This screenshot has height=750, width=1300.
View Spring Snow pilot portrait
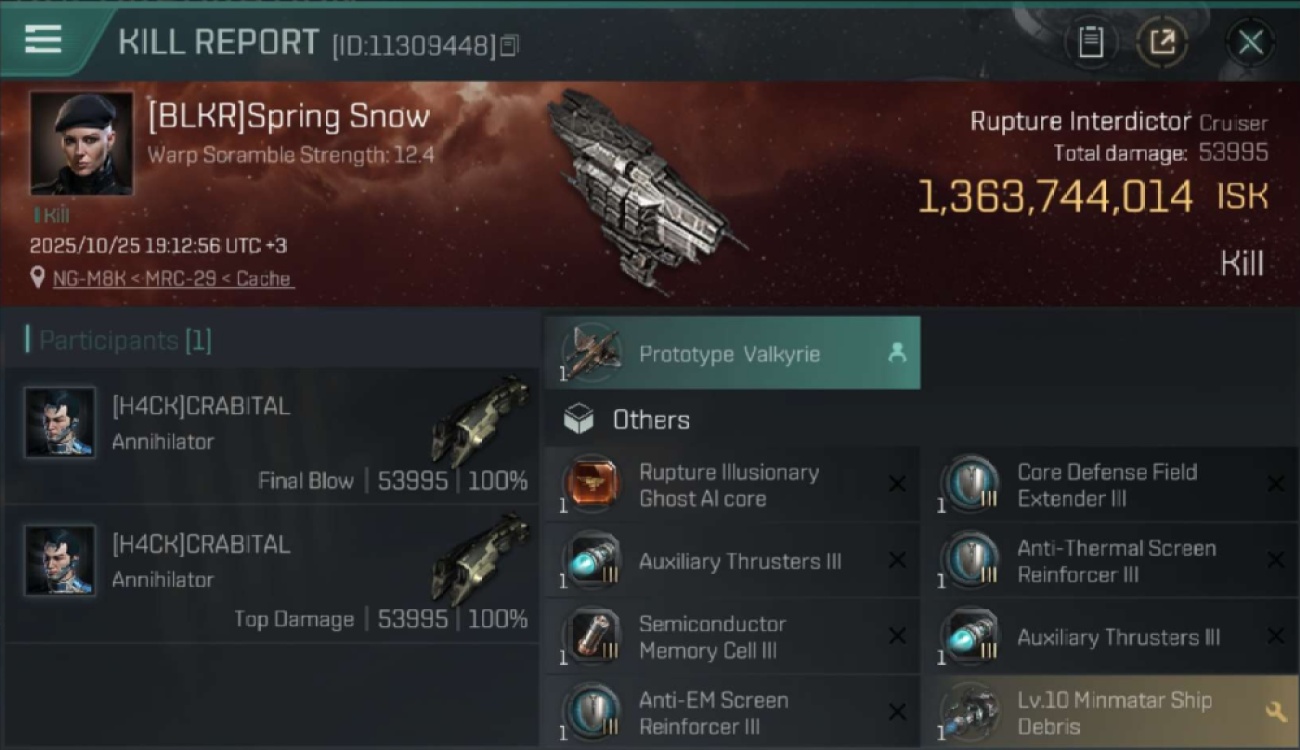click(x=81, y=143)
